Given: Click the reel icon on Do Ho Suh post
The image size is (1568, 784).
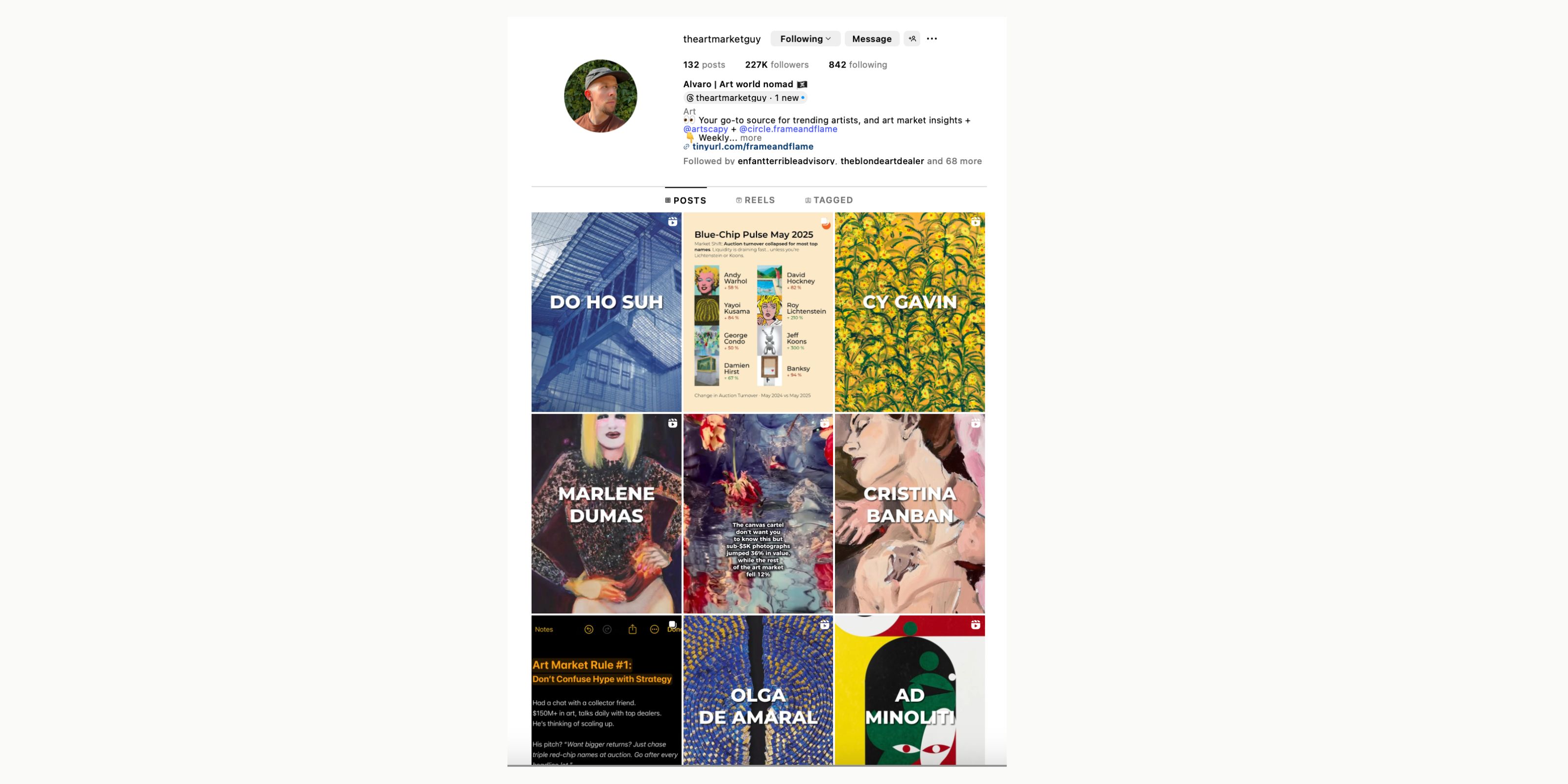Looking at the screenshot, I should point(672,222).
